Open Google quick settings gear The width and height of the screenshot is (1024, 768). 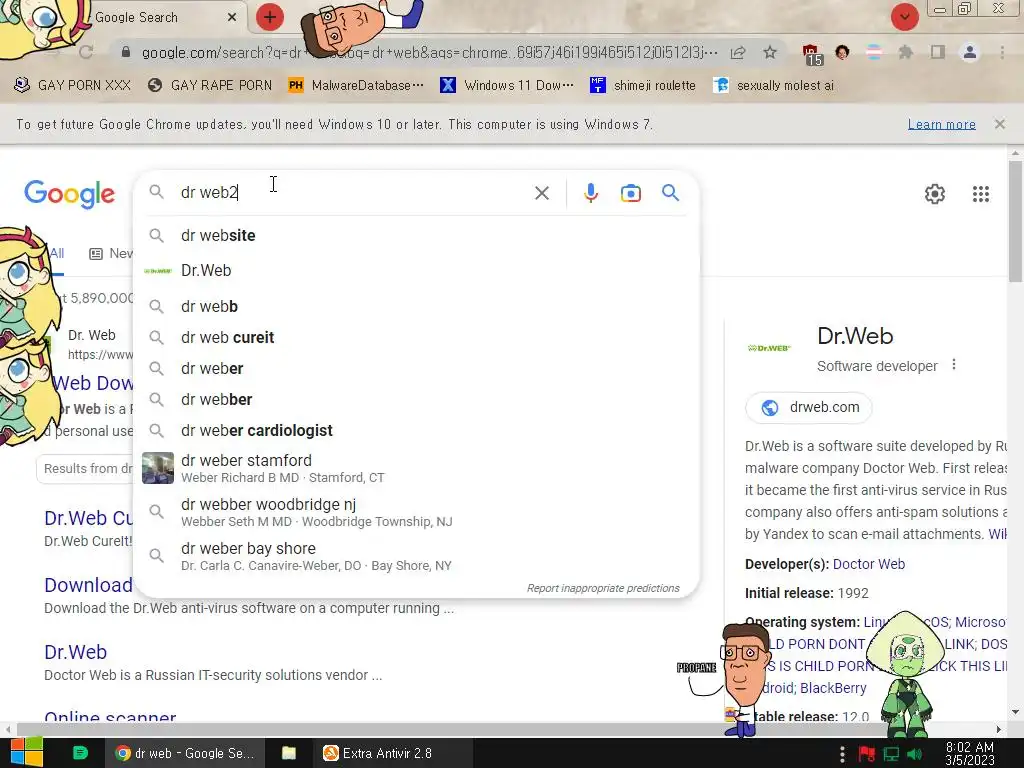click(935, 194)
